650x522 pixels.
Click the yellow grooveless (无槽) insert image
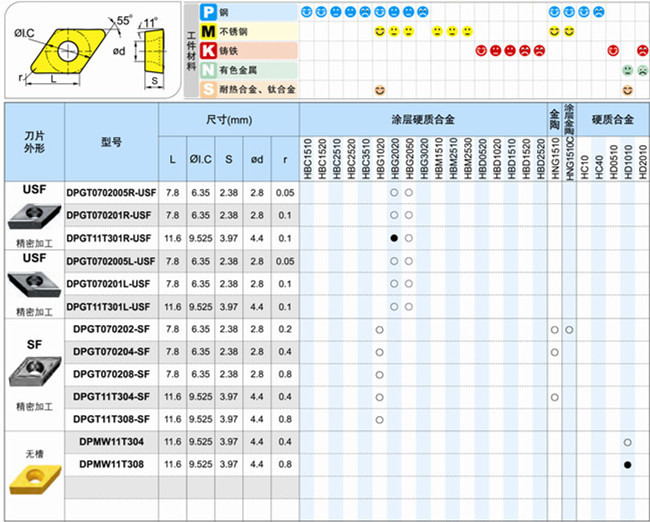tap(33, 483)
